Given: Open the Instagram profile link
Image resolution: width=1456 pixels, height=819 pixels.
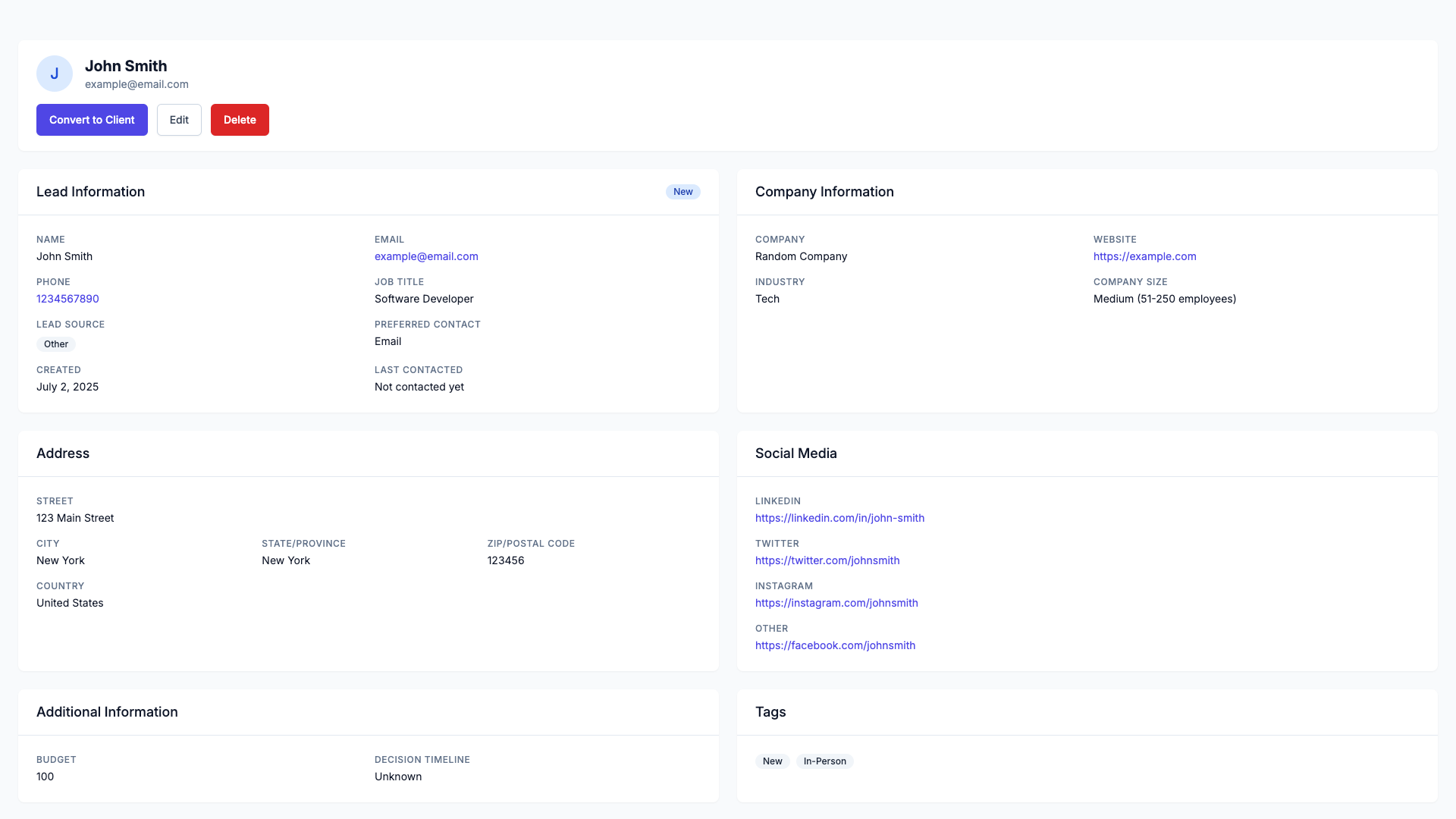Looking at the screenshot, I should [x=836, y=603].
